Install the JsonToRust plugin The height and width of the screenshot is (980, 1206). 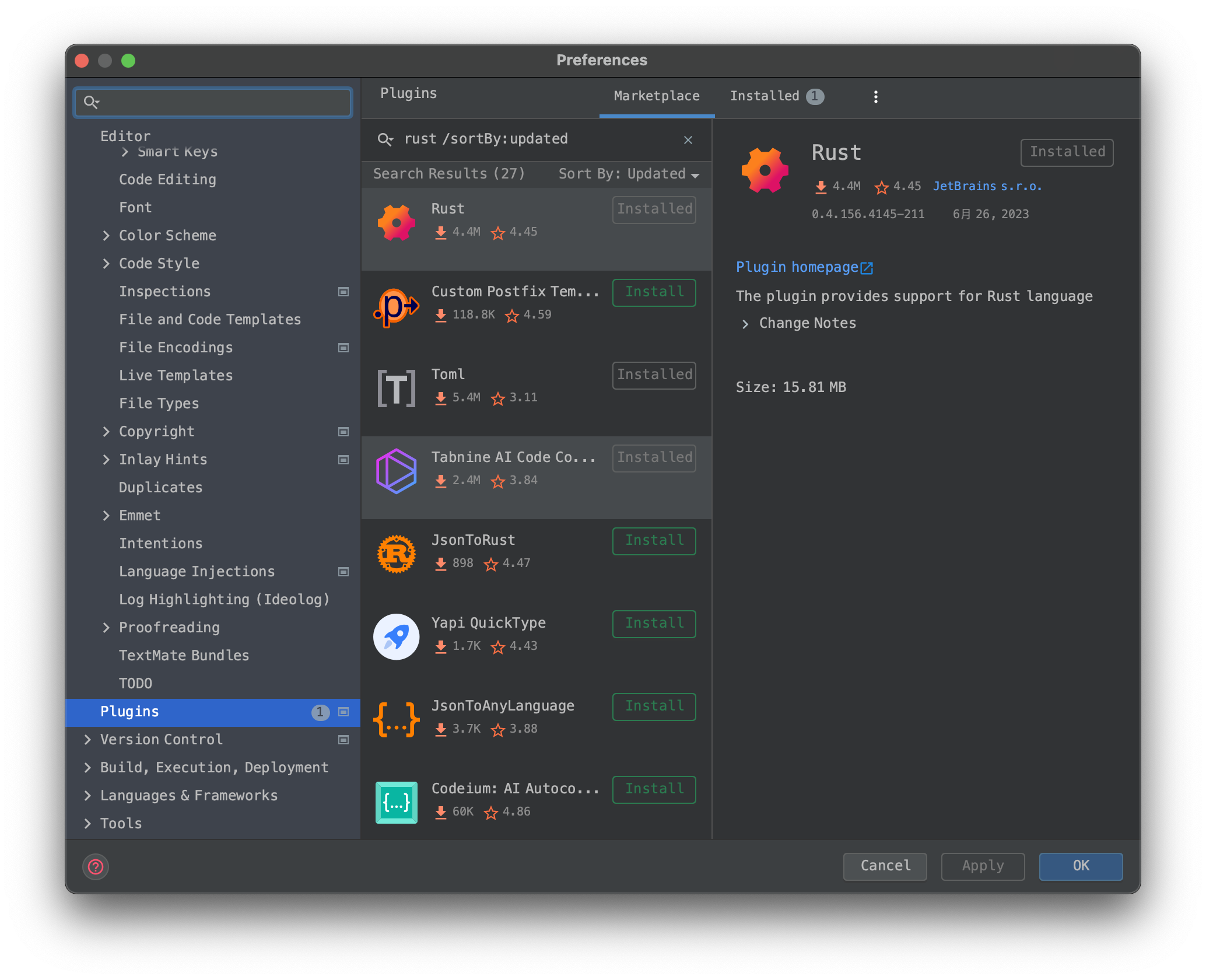click(654, 541)
